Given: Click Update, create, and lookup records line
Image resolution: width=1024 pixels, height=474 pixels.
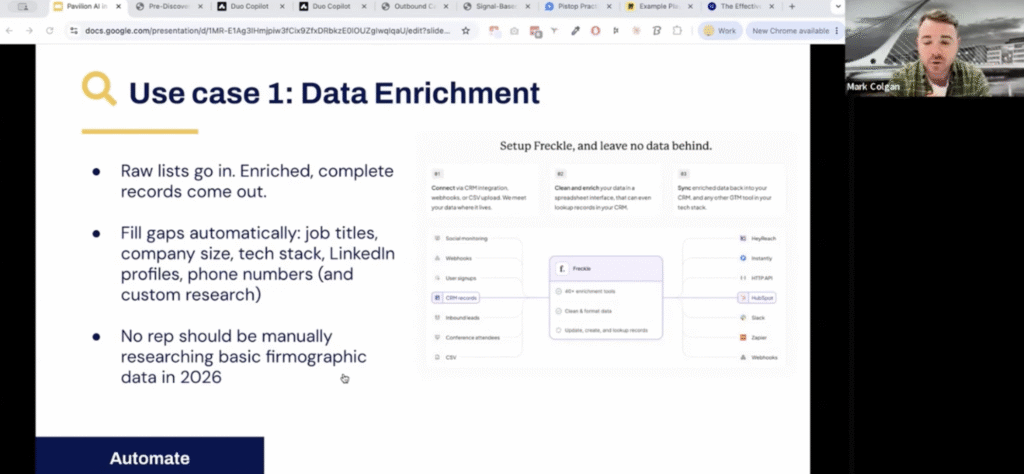Looking at the screenshot, I should 606,330.
